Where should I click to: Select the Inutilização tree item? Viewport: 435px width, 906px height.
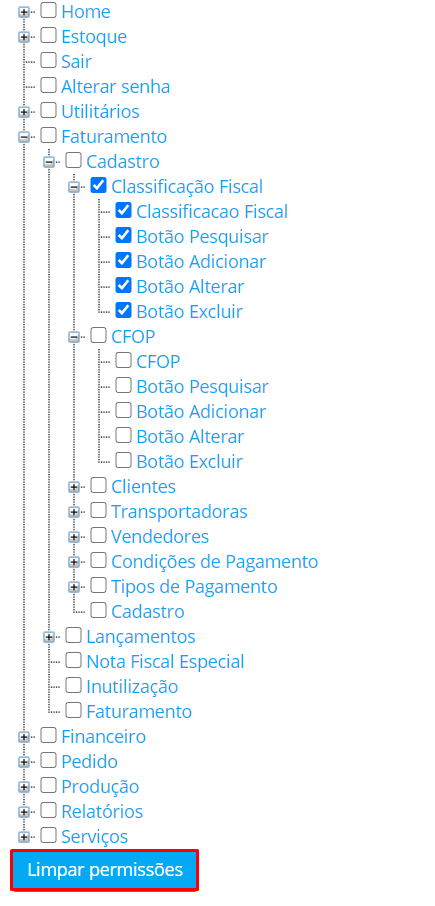pos(132,687)
